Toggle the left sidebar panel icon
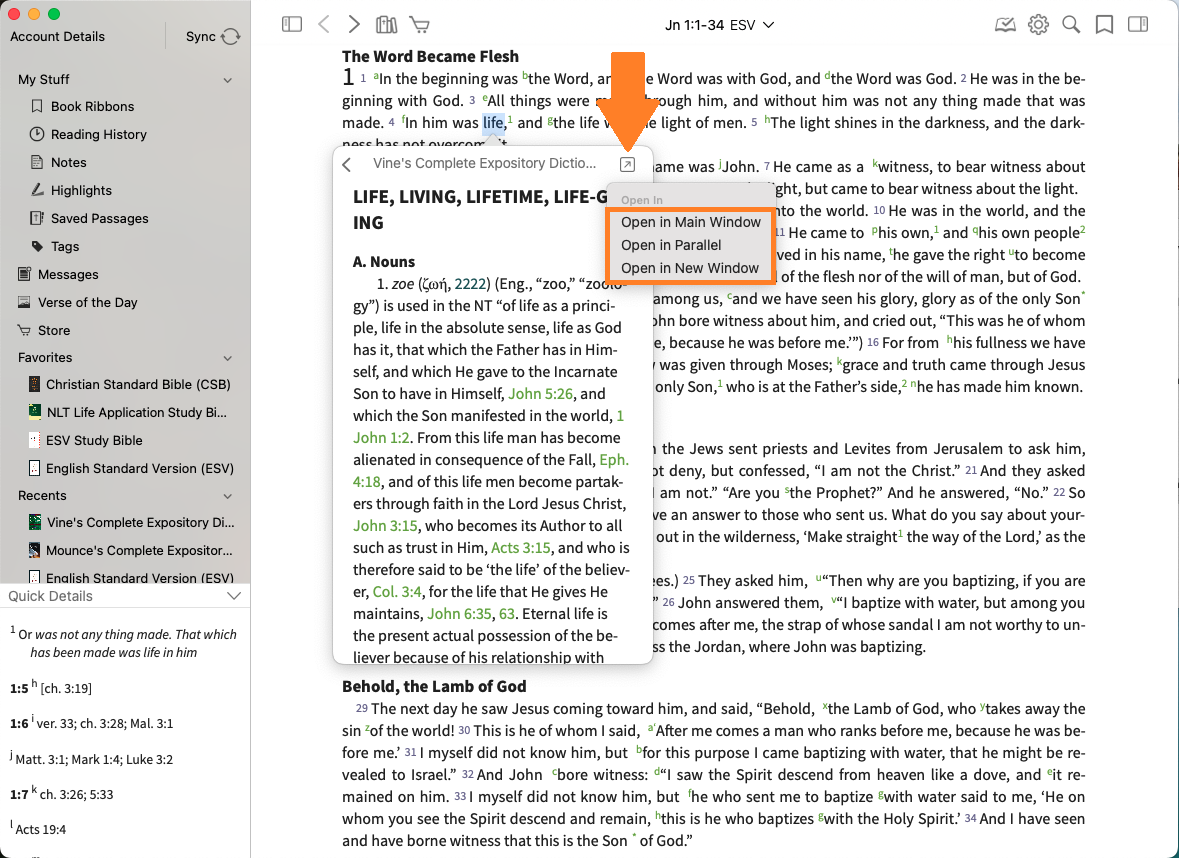The width and height of the screenshot is (1179, 858). [292, 24]
